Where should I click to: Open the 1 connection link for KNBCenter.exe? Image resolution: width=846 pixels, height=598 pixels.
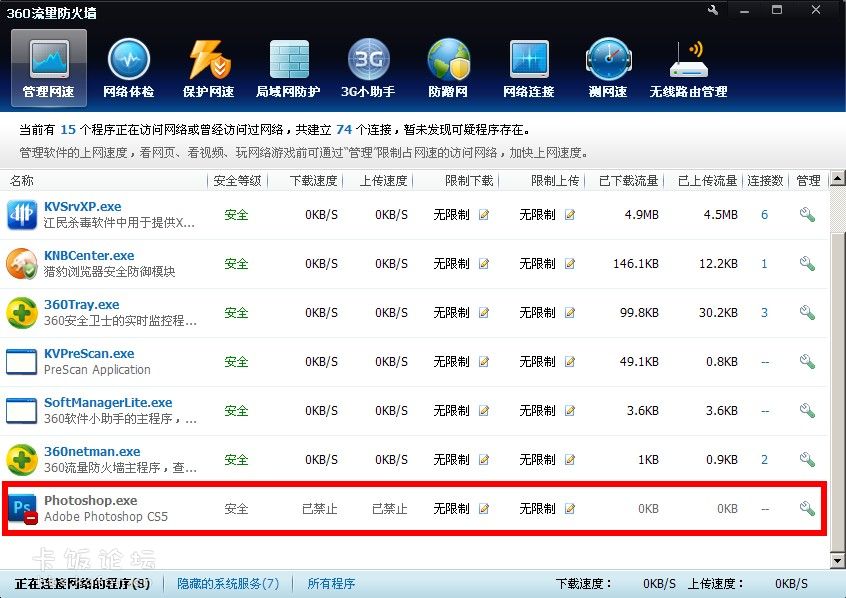click(x=765, y=264)
